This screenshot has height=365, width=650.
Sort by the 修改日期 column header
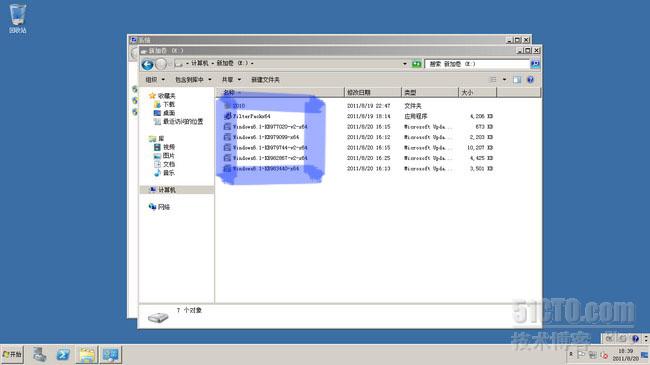pyautogui.click(x=373, y=92)
